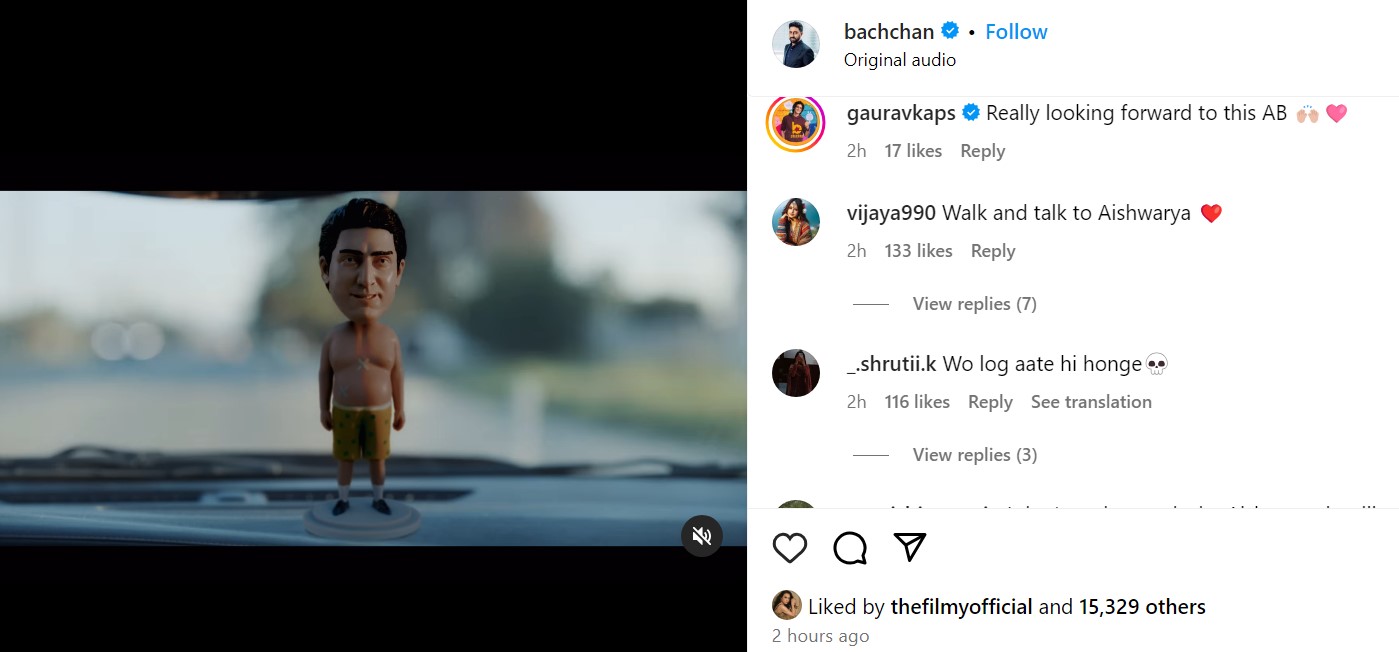The image size is (1399, 652).
Task: Translate the _.shrutii.k comment
Action: [x=1091, y=402]
